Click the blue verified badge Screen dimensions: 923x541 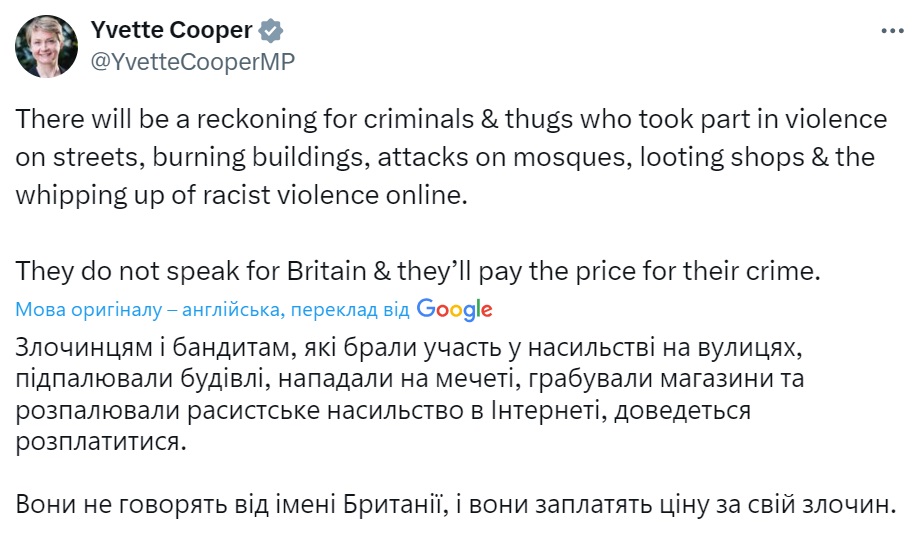(x=270, y=31)
